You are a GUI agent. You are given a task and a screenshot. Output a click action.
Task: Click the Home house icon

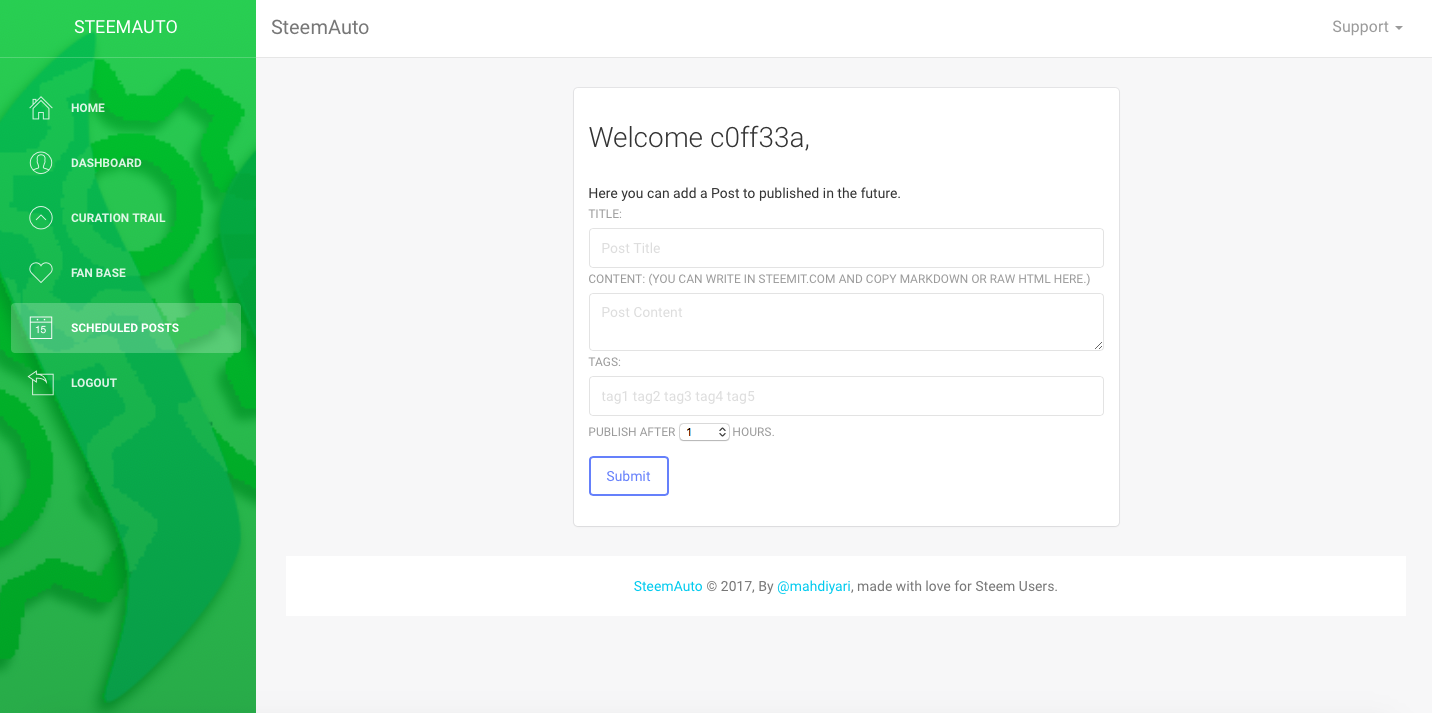click(41, 108)
